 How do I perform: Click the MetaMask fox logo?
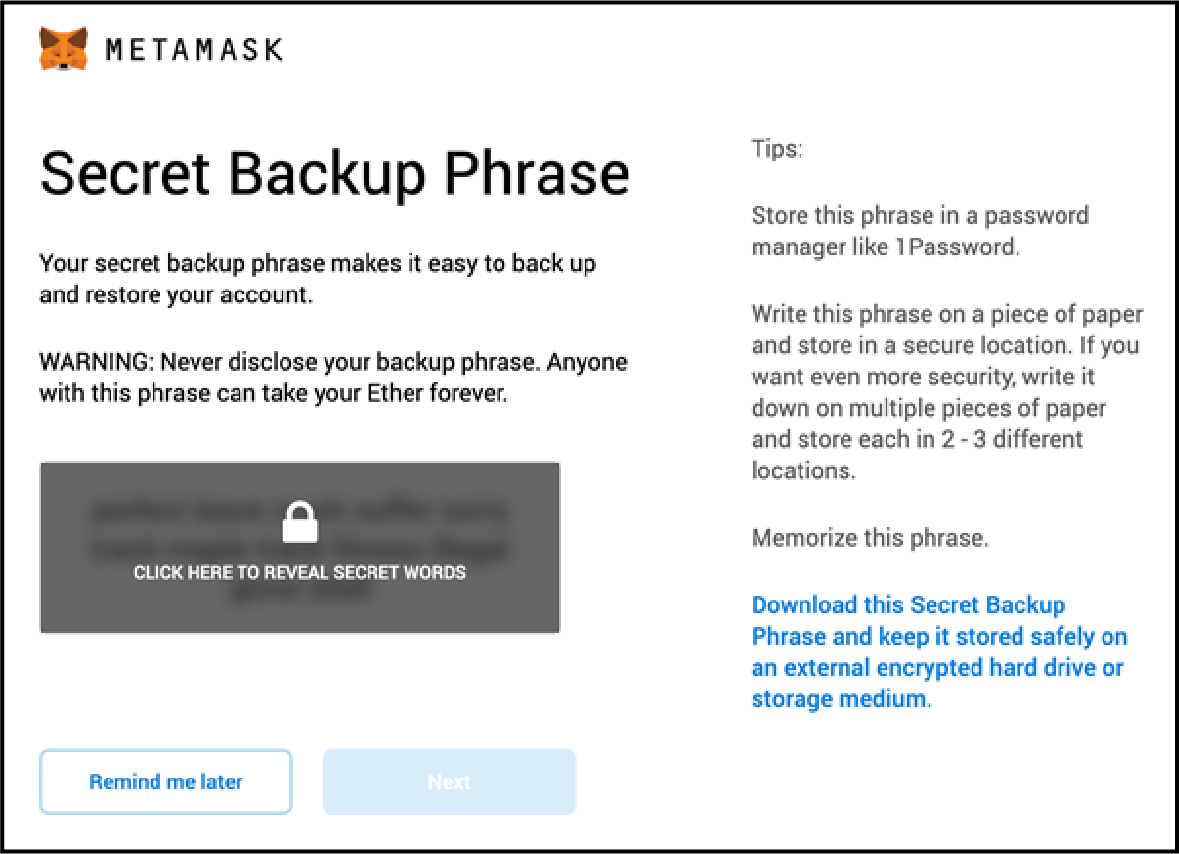[63, 49]
